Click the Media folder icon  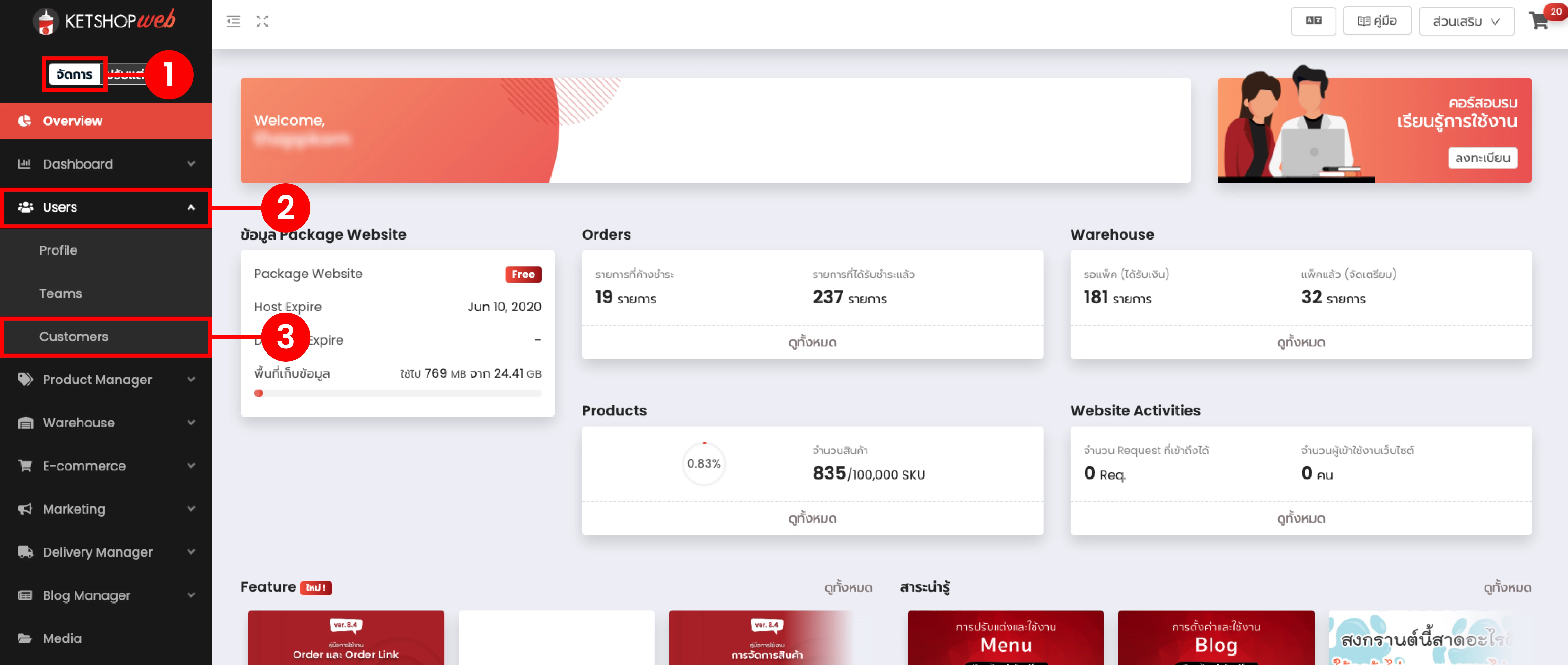pos(25,638)
